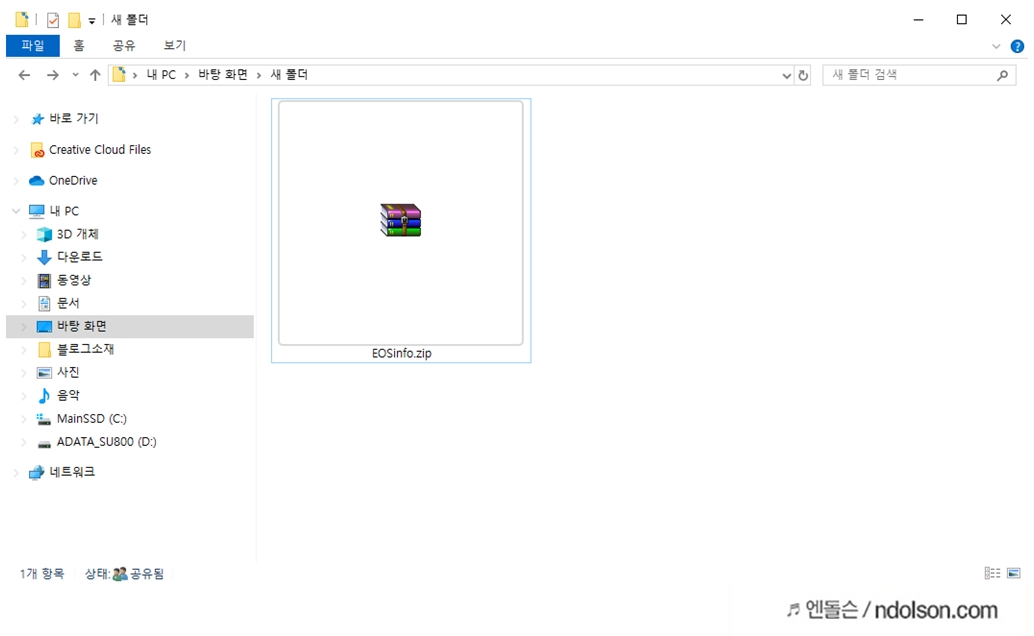Open 블로그소재 folder in sidebar
Screen dimensions: 1034x636
pos(85,350)
